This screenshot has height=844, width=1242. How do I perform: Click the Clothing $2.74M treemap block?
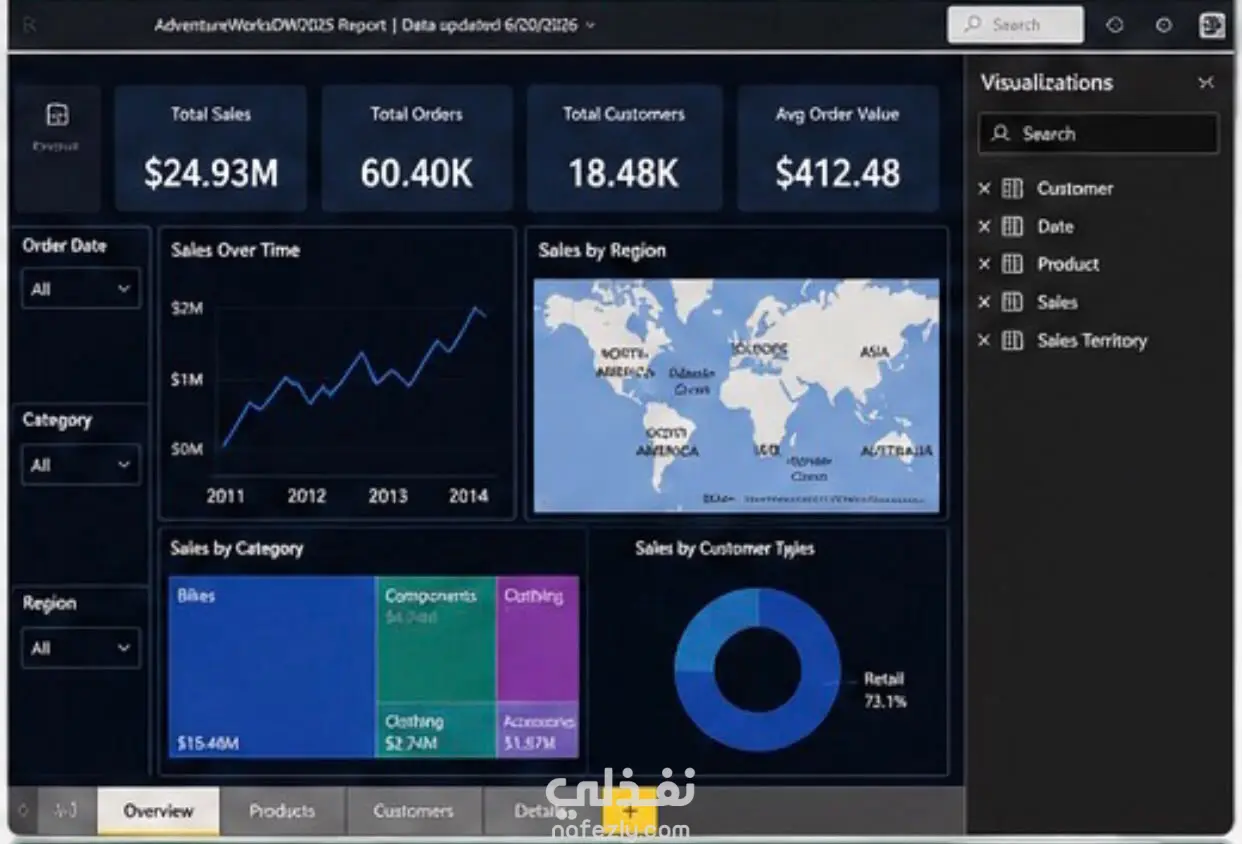pyautogui.click(x=436, y=731)
